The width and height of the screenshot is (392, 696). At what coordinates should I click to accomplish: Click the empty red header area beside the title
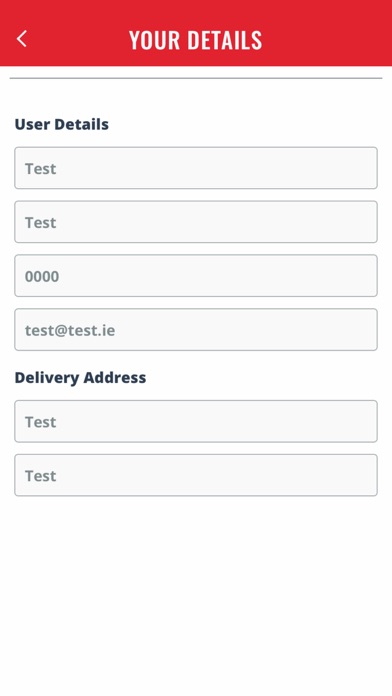point(329,39)
